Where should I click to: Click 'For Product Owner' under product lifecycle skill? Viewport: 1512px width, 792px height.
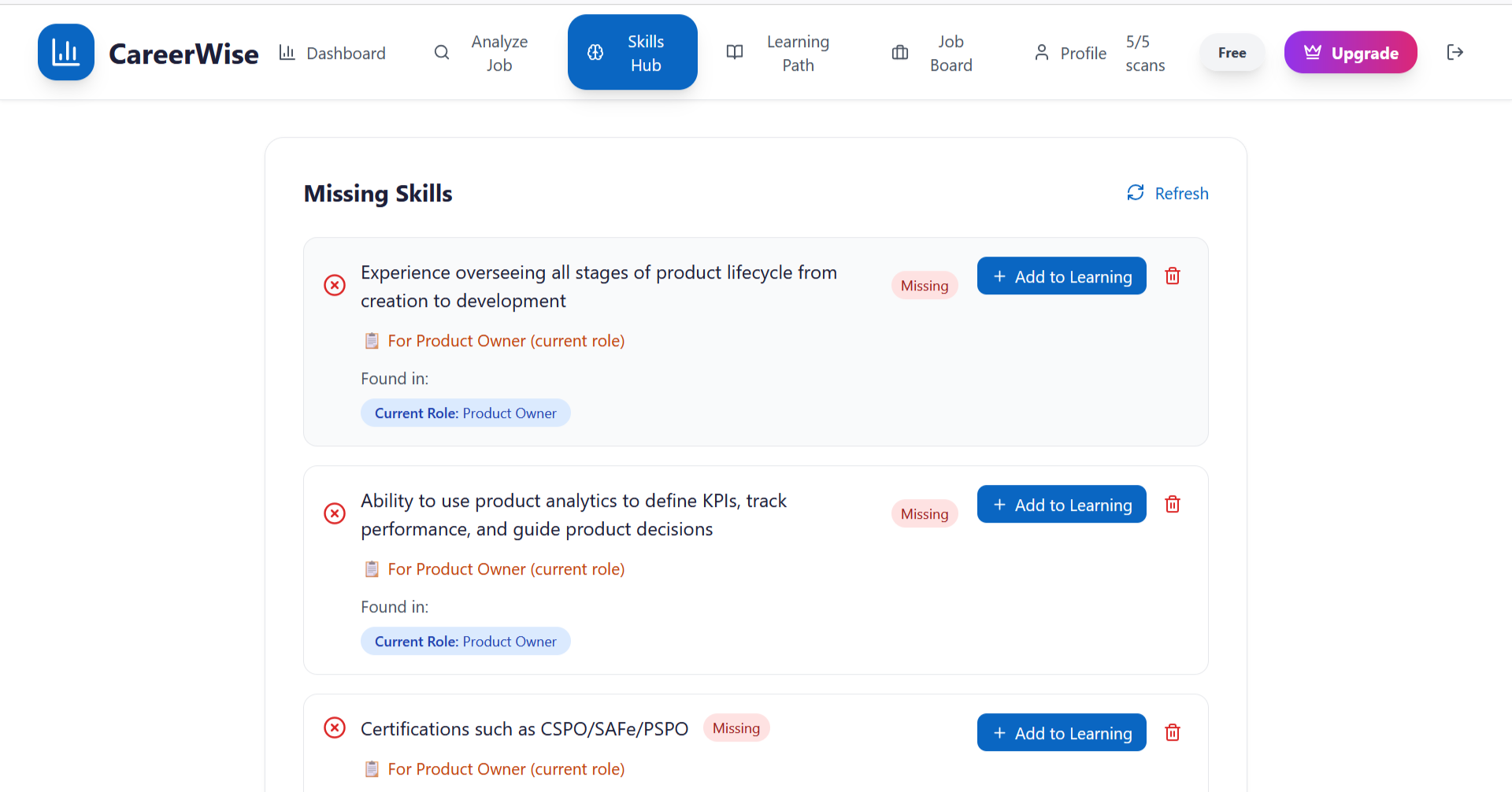coord(506,341)
